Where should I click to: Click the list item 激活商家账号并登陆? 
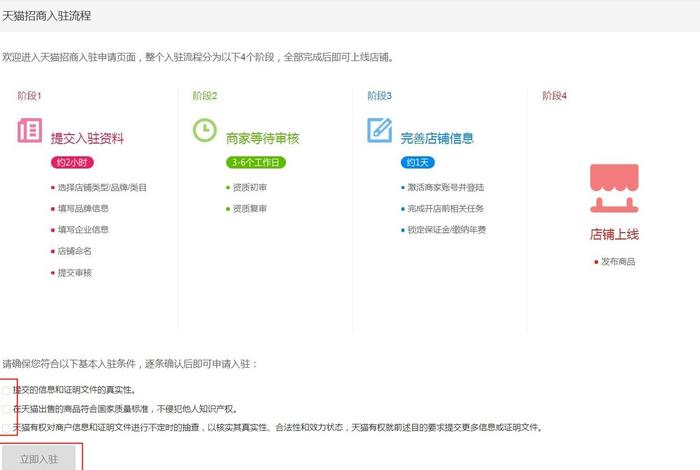pos(446,187)
